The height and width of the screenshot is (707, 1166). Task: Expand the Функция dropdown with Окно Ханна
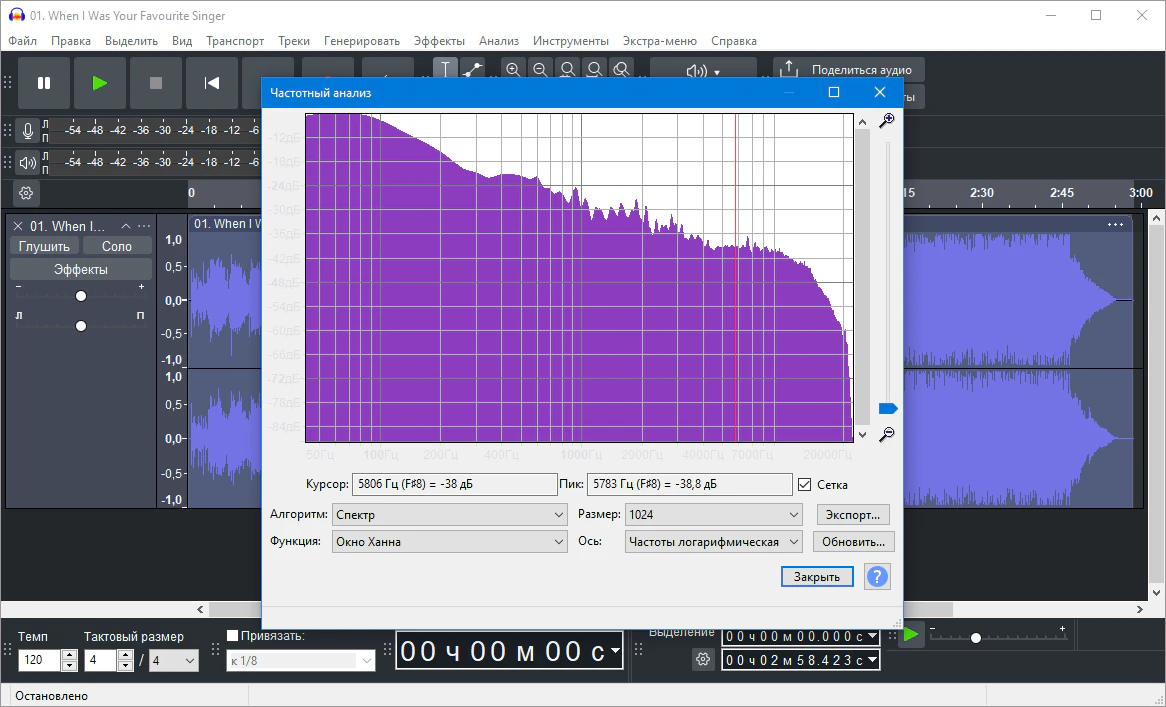click(x=450, y=542)
